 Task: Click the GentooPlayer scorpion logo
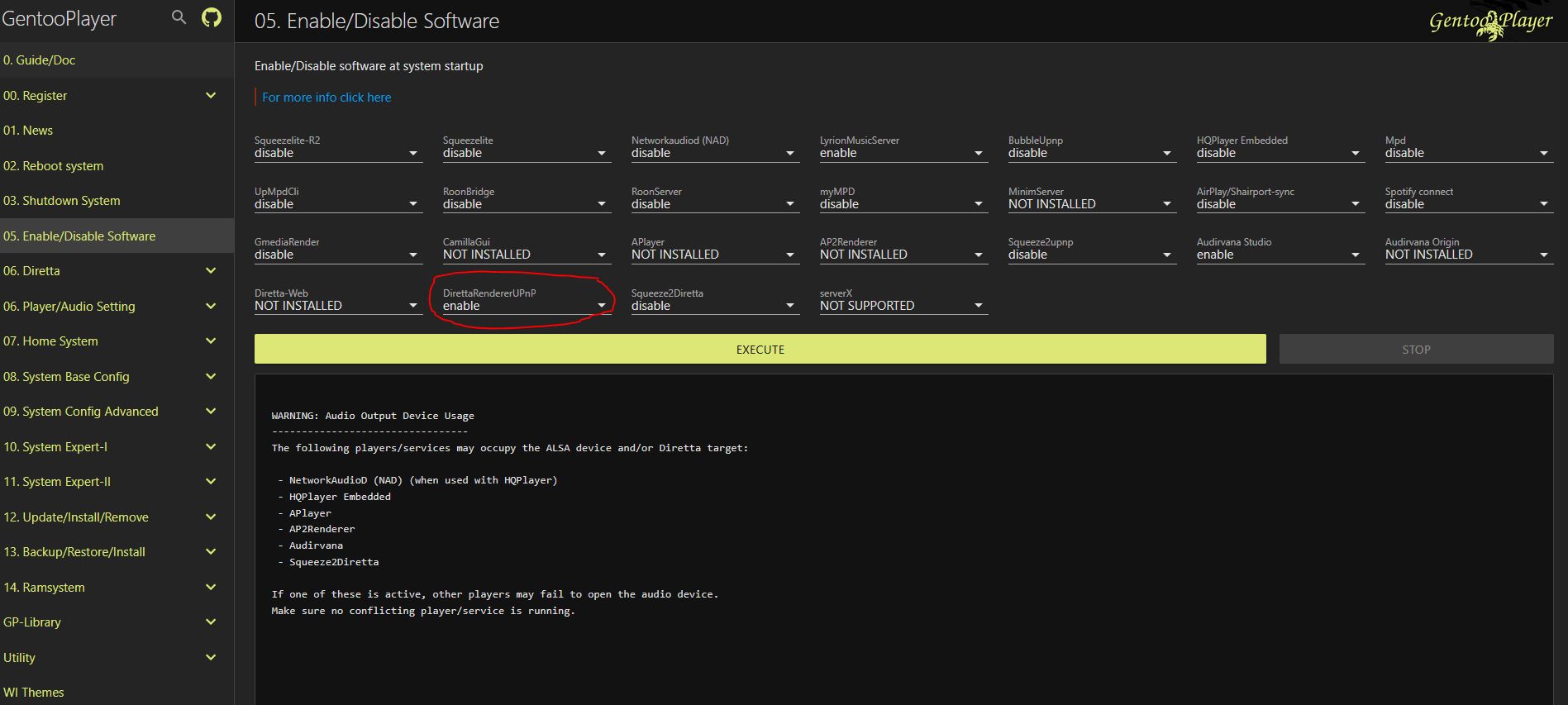point(1490,22)
